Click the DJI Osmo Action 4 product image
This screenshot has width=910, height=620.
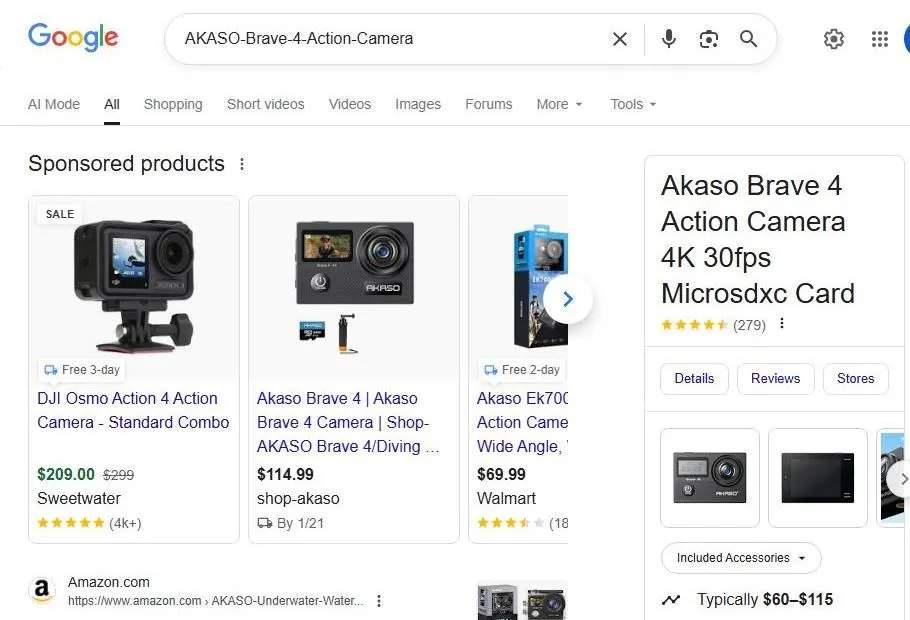pyautogui.click(x=133, y=286)
